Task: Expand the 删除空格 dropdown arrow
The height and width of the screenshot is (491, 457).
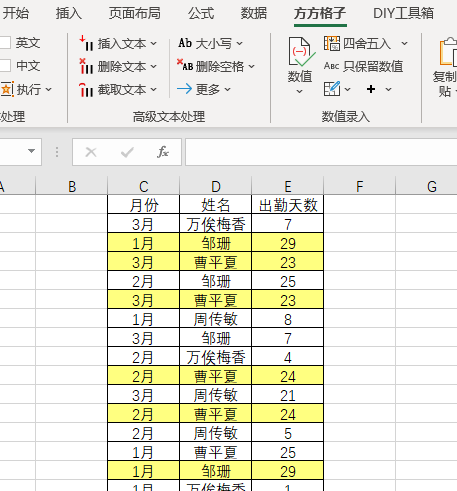Action: 252,67
